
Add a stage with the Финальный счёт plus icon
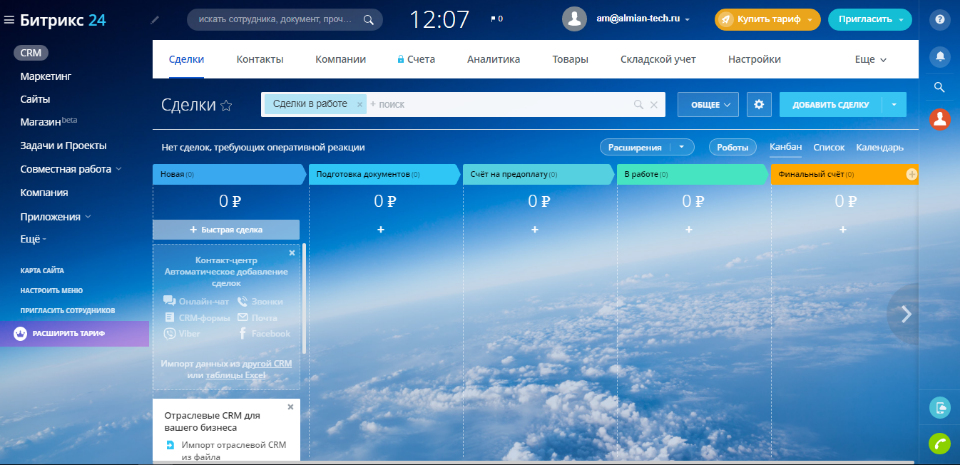tap(912, 174)
